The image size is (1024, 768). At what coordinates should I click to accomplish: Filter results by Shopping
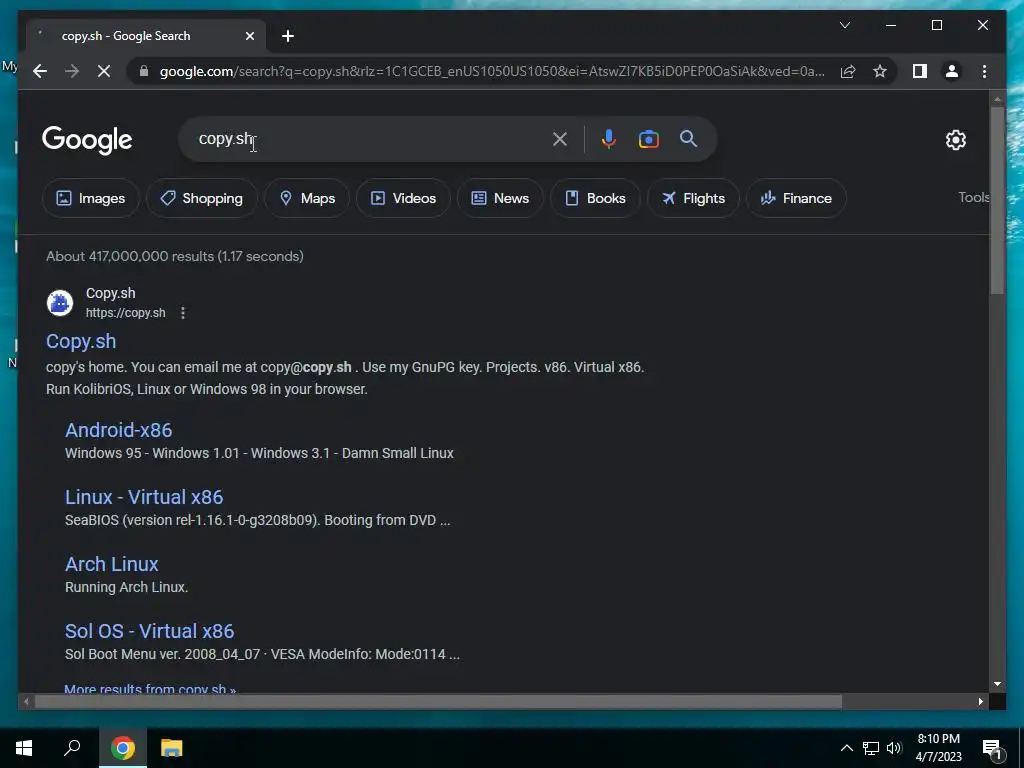point(202,198)
